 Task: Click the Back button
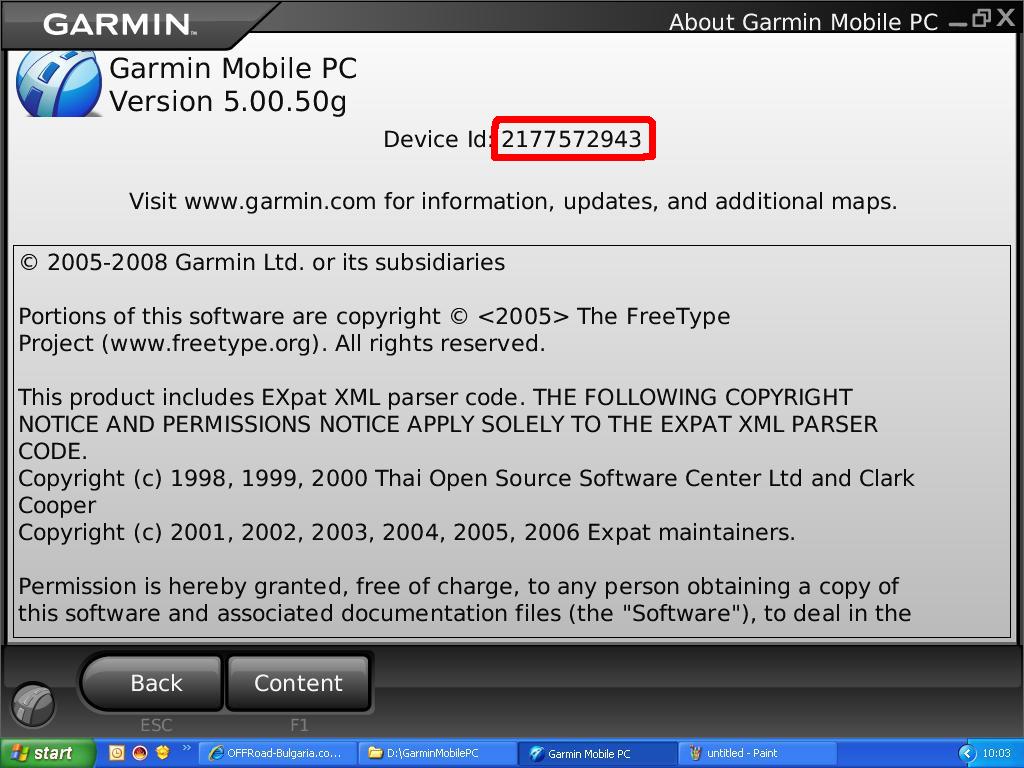[x=152, y=683]
